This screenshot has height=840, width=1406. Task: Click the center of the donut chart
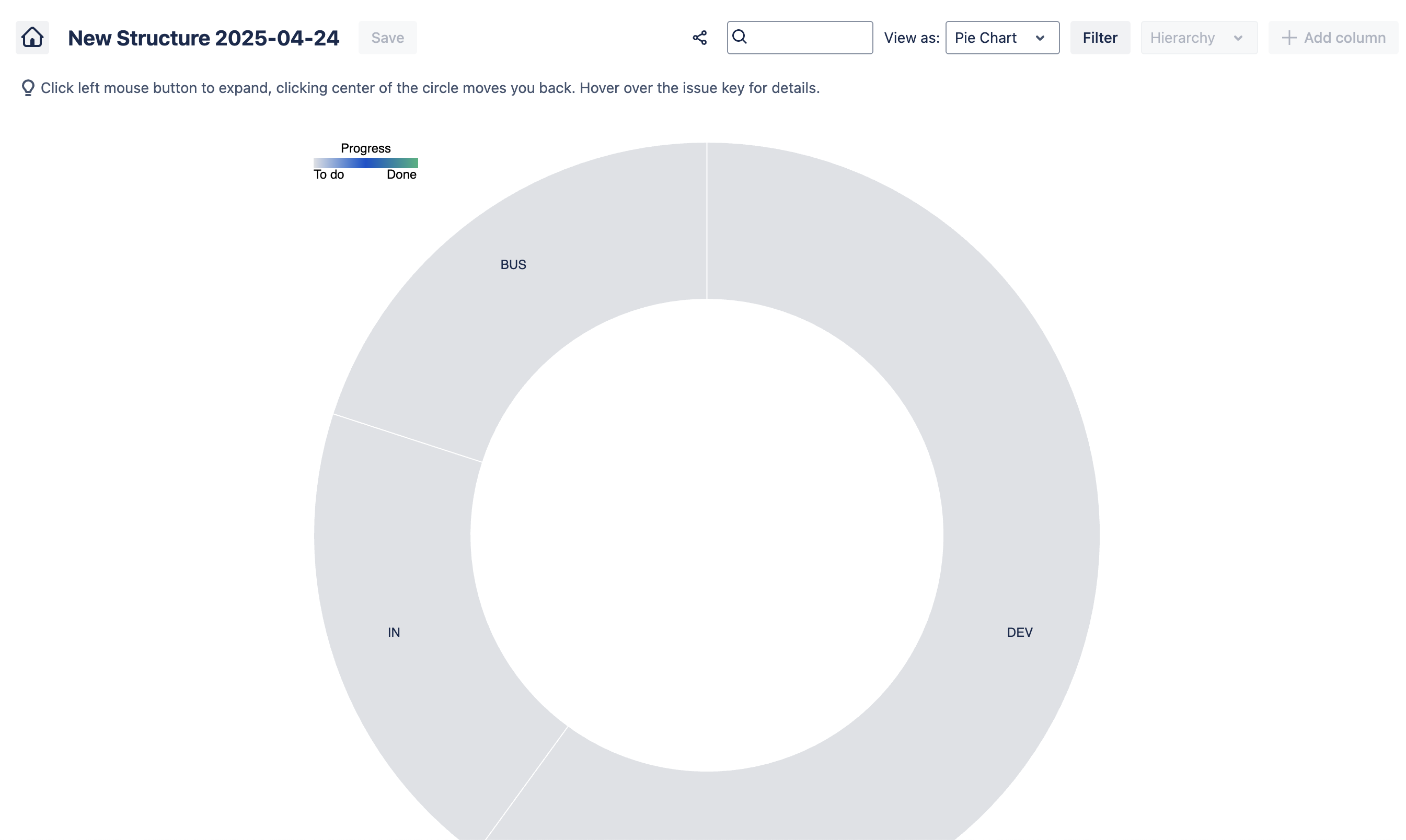(x=706, y=535)
